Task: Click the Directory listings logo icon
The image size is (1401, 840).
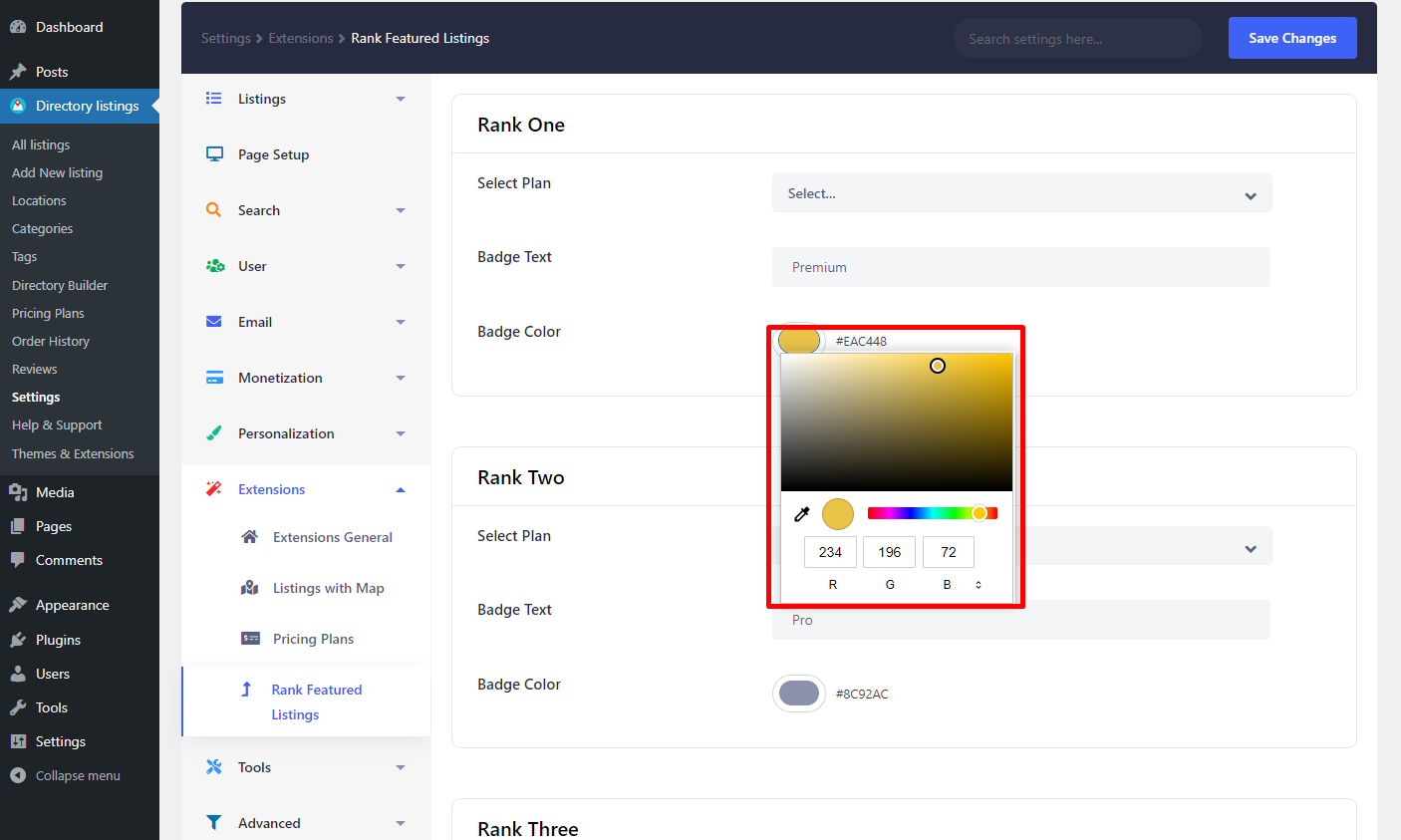Action: pos(18,106)
